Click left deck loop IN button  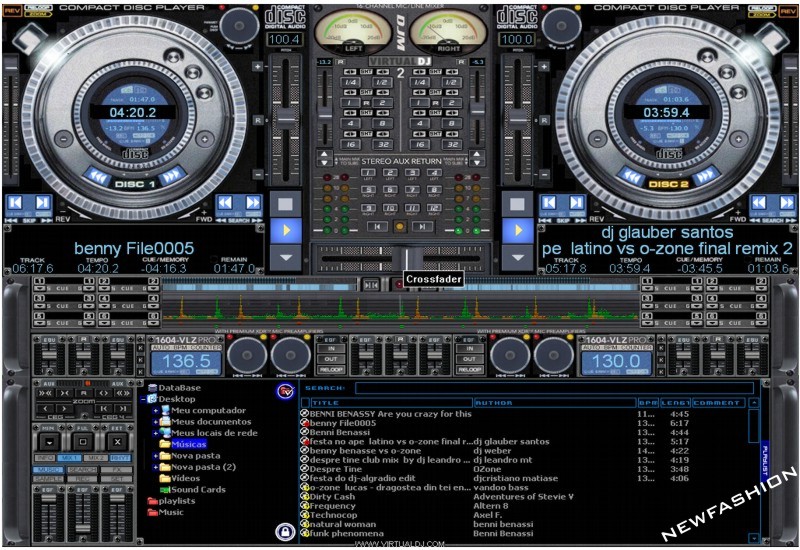331,349
